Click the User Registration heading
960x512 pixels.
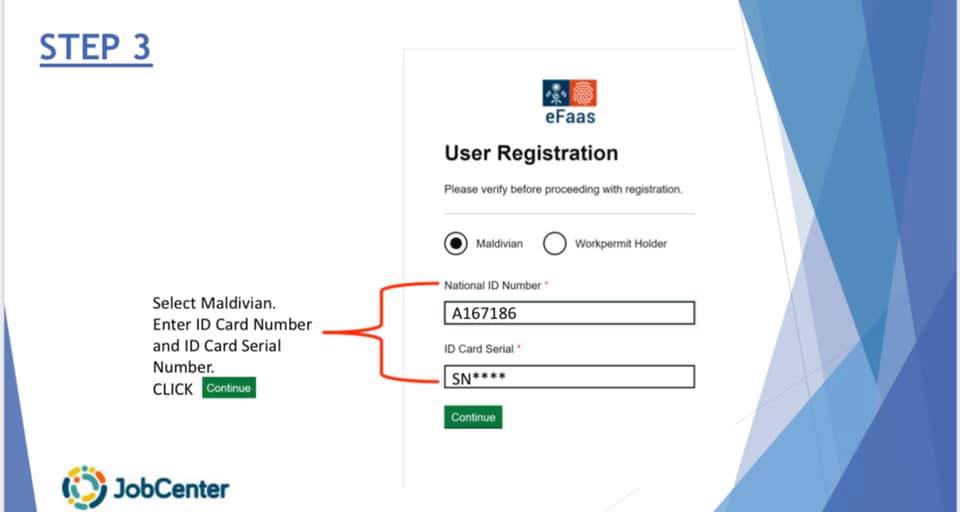click(531, 153)
